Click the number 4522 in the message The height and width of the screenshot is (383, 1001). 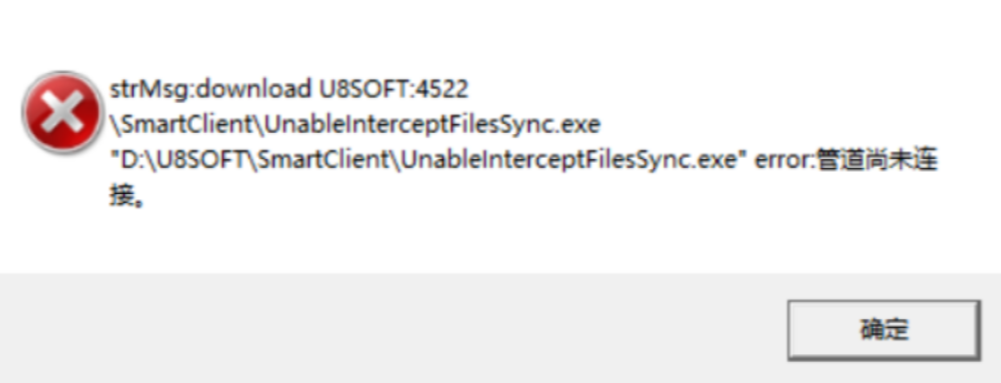coord(442,89)
